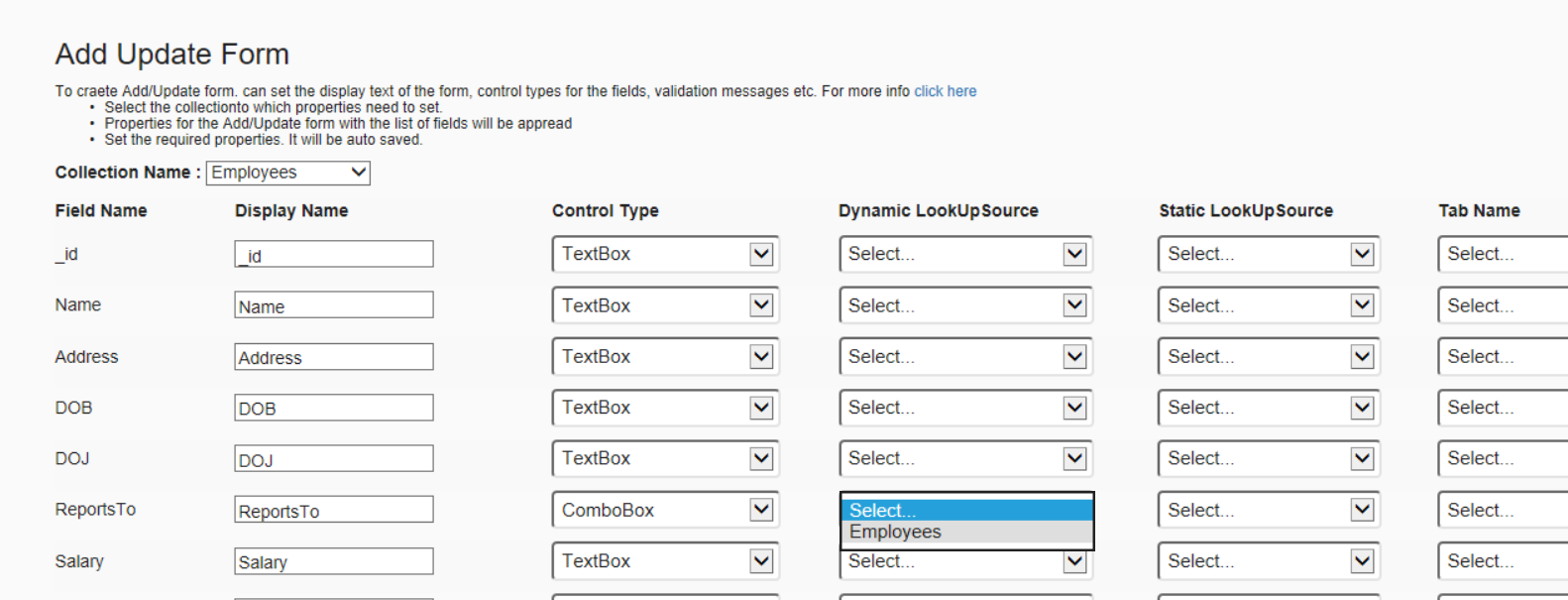Viewport: 1568px width, 600px height.
Task: Open Control Type dropdown for DOB row
Action: [x=665, y=408]
